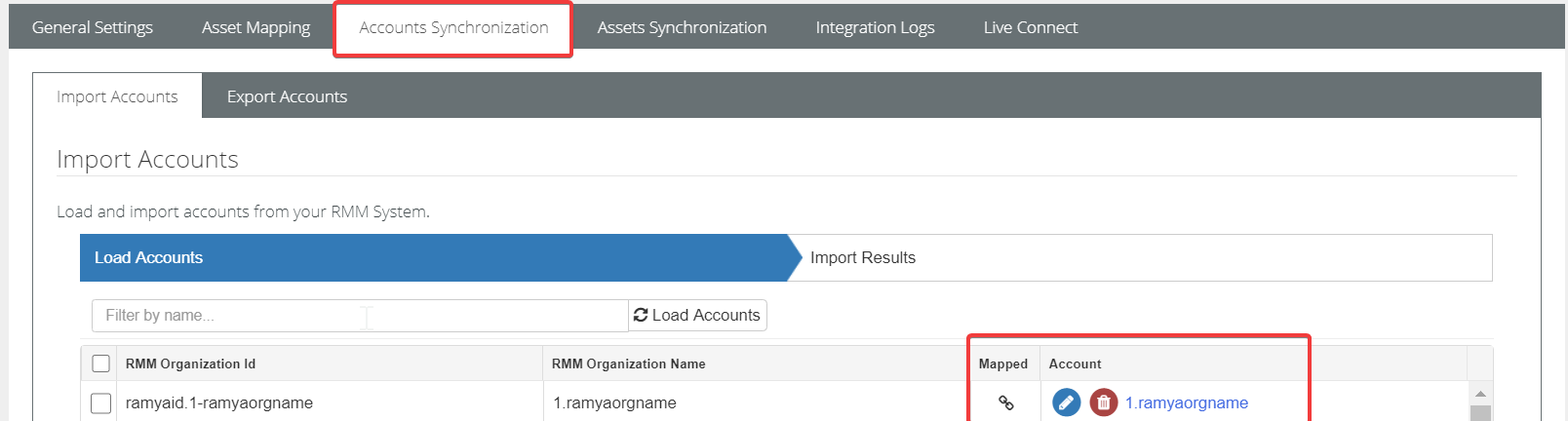
Task: Go to the Assets Synchronization tab
Action: pos(682,27)
